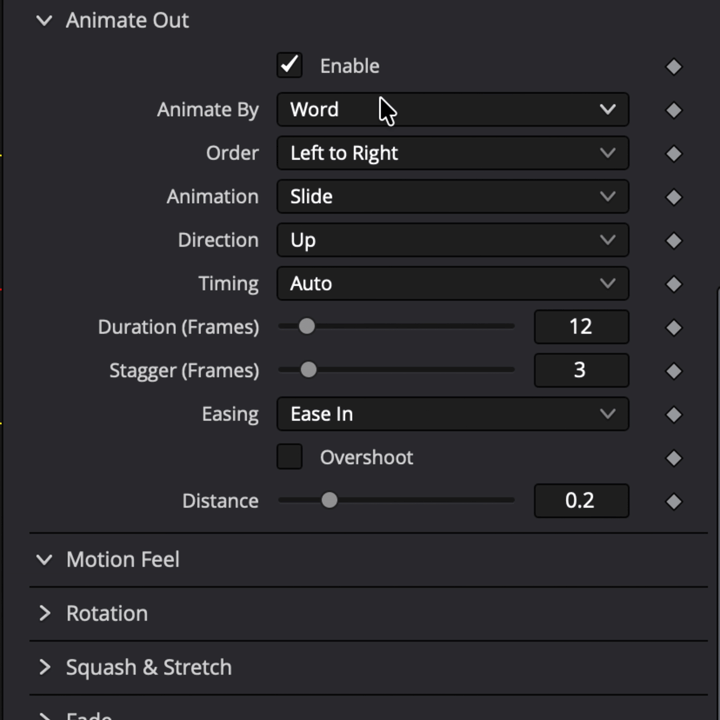The image size is (720, 720).
Task: Expand the Squash & Stretch section
Action: [x=44, y=667]
